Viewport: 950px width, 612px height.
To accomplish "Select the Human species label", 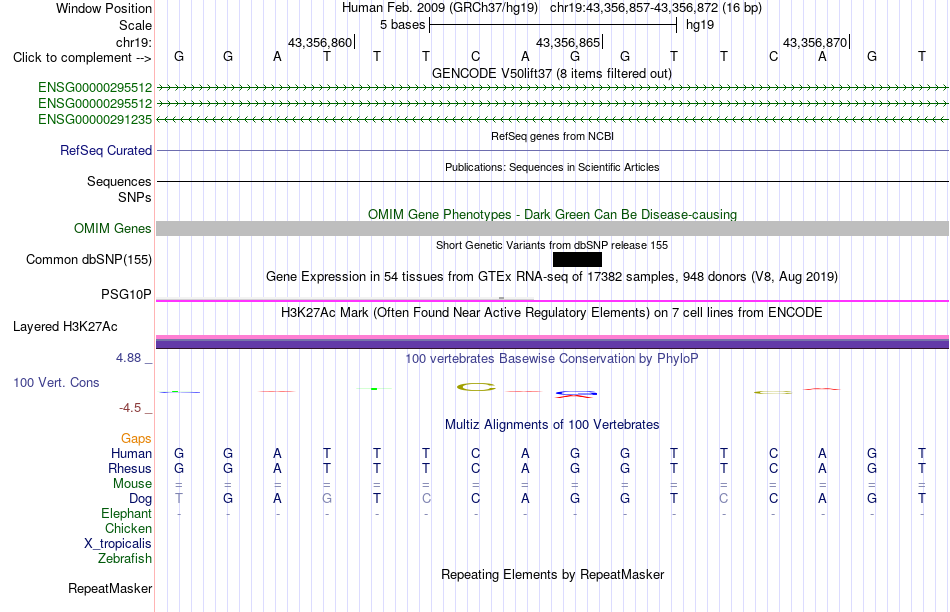I will point(131,453).
